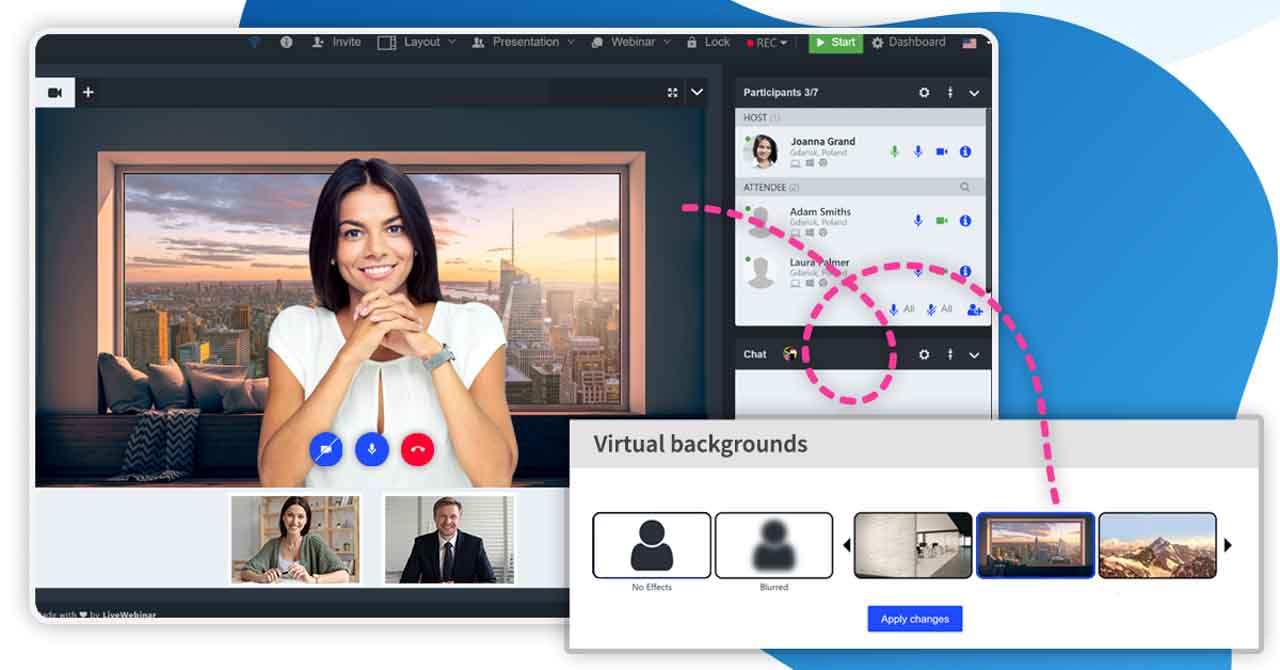Select the Blurred virtual background
Image resolution: width=1280 pixels, height=670 pixels.
tap(774, 545)
